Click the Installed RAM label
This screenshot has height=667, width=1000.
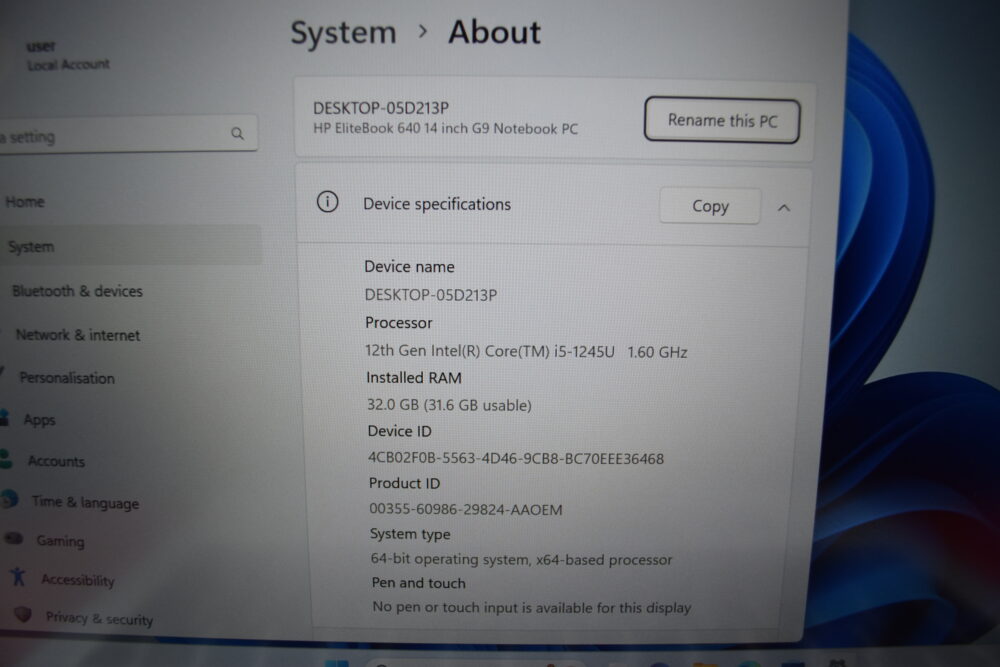413,377
